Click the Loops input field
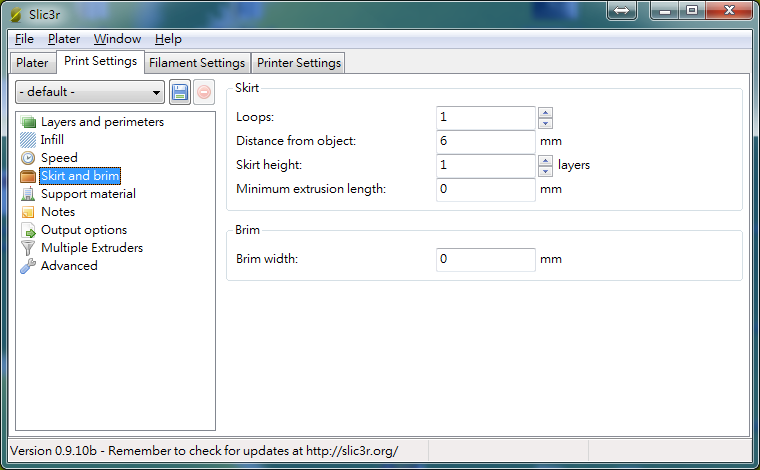 [x=486, y=118]
